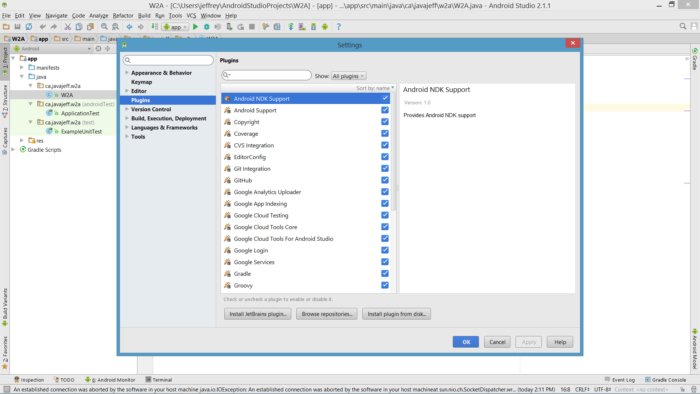Click the Open folder toolbar icon
Image resolution: width=700 pixels, height=394 pixels.
point(6,27)
